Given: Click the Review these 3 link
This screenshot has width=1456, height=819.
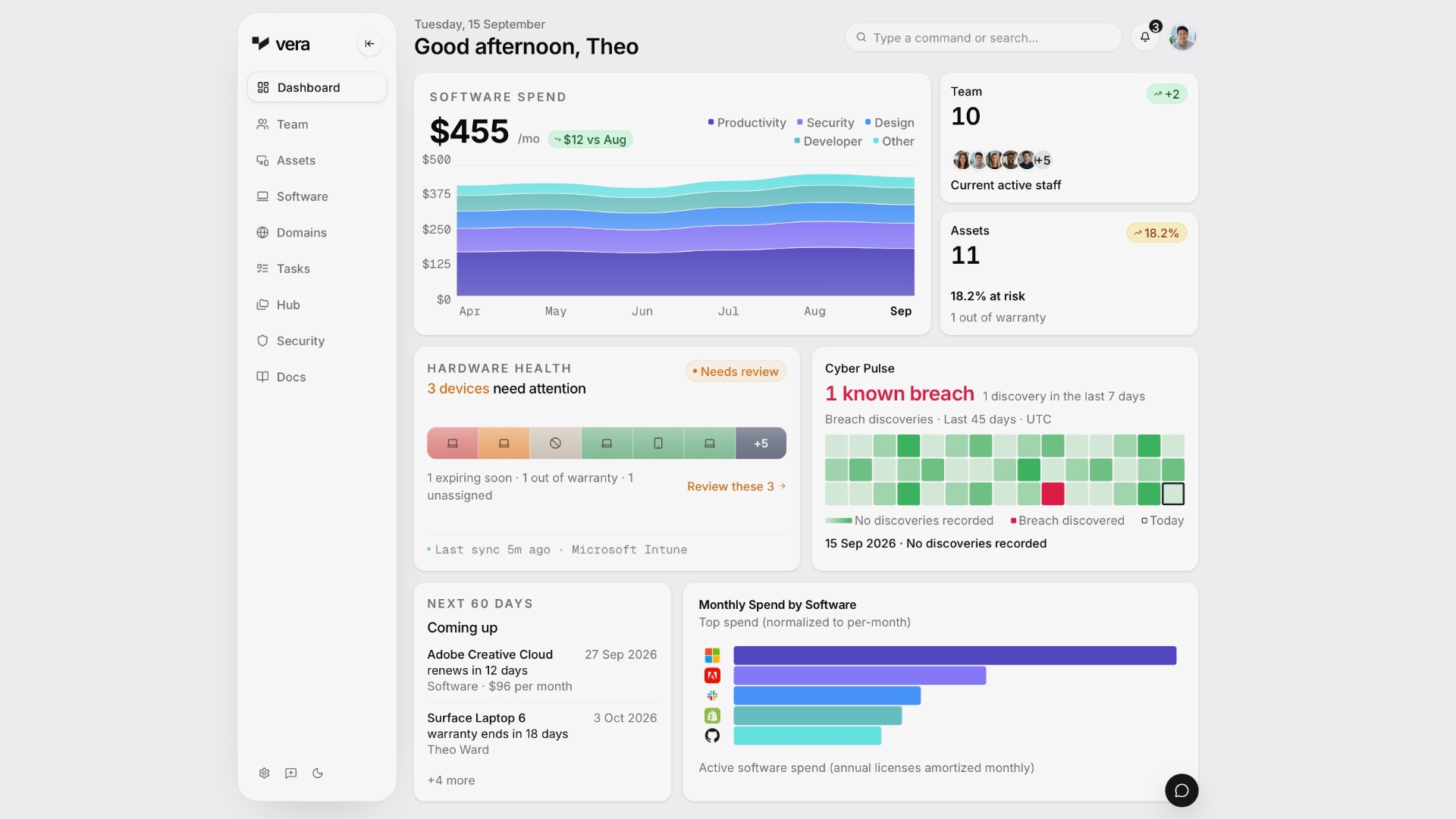Looking at the screenshot, I should (736, 487).
